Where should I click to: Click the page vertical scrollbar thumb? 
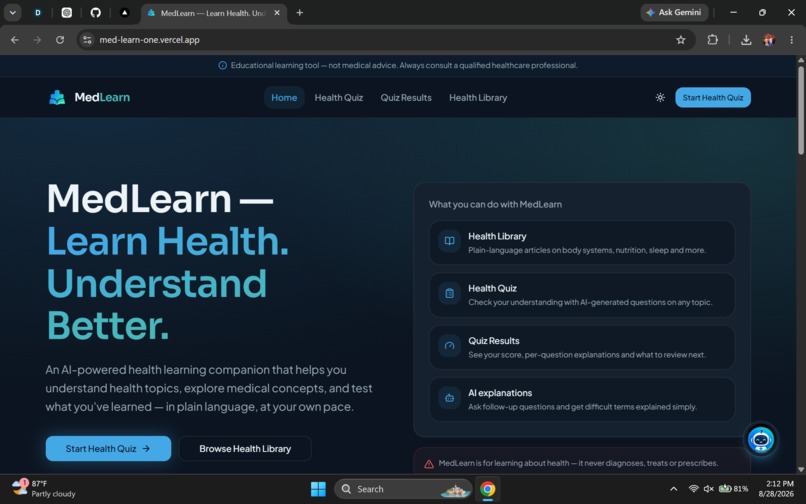click(x=801, y=110)
